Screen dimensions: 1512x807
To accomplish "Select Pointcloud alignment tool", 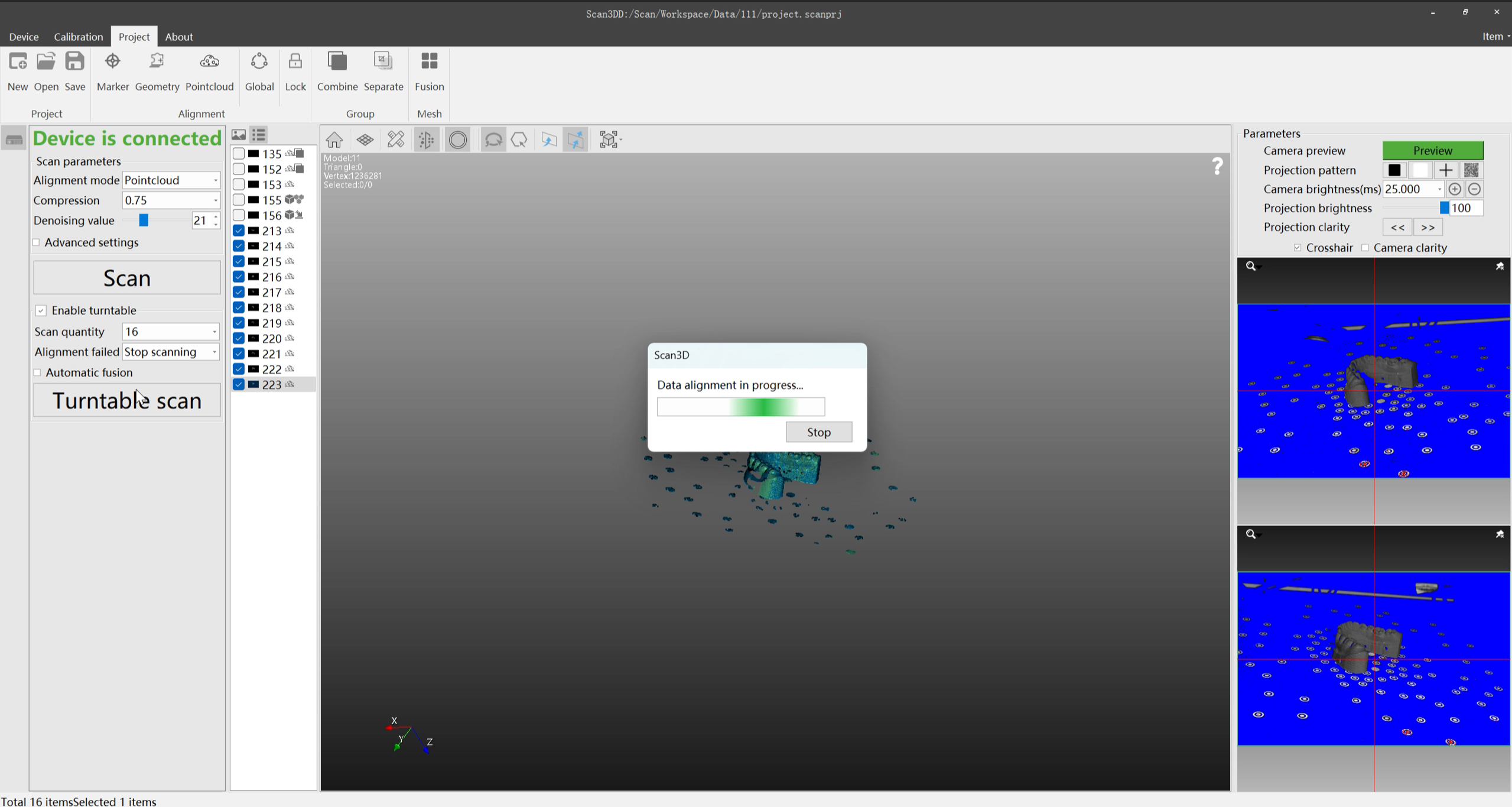I will 209,61.
